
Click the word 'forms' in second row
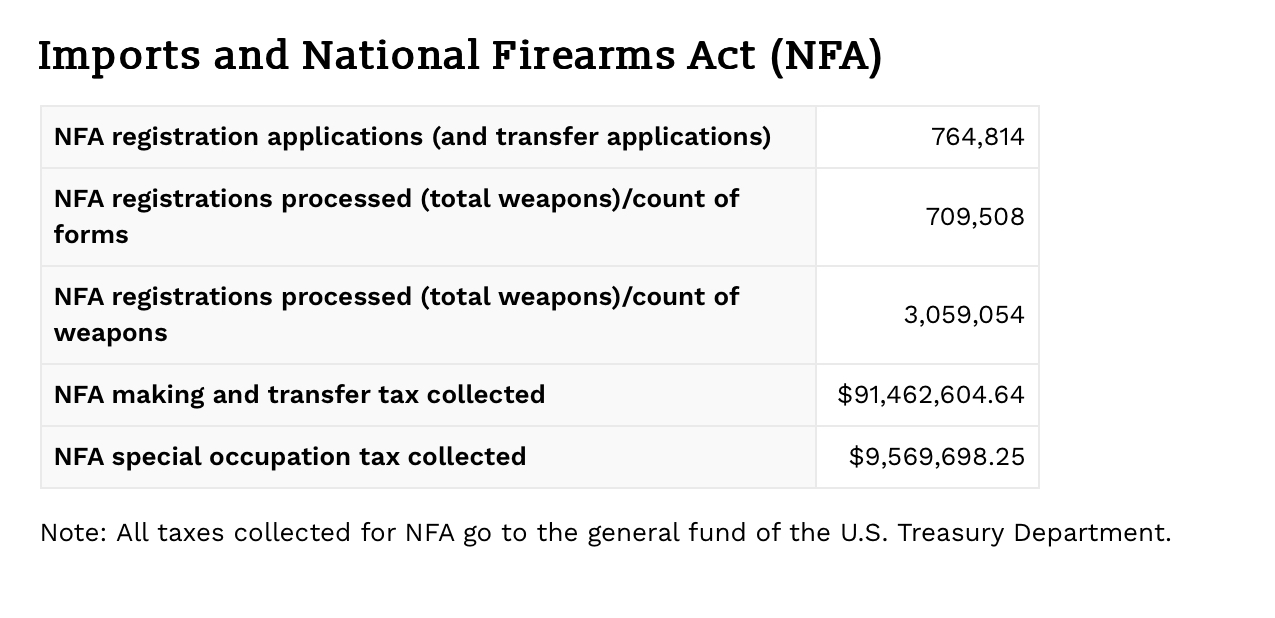(x=91, y=234)
